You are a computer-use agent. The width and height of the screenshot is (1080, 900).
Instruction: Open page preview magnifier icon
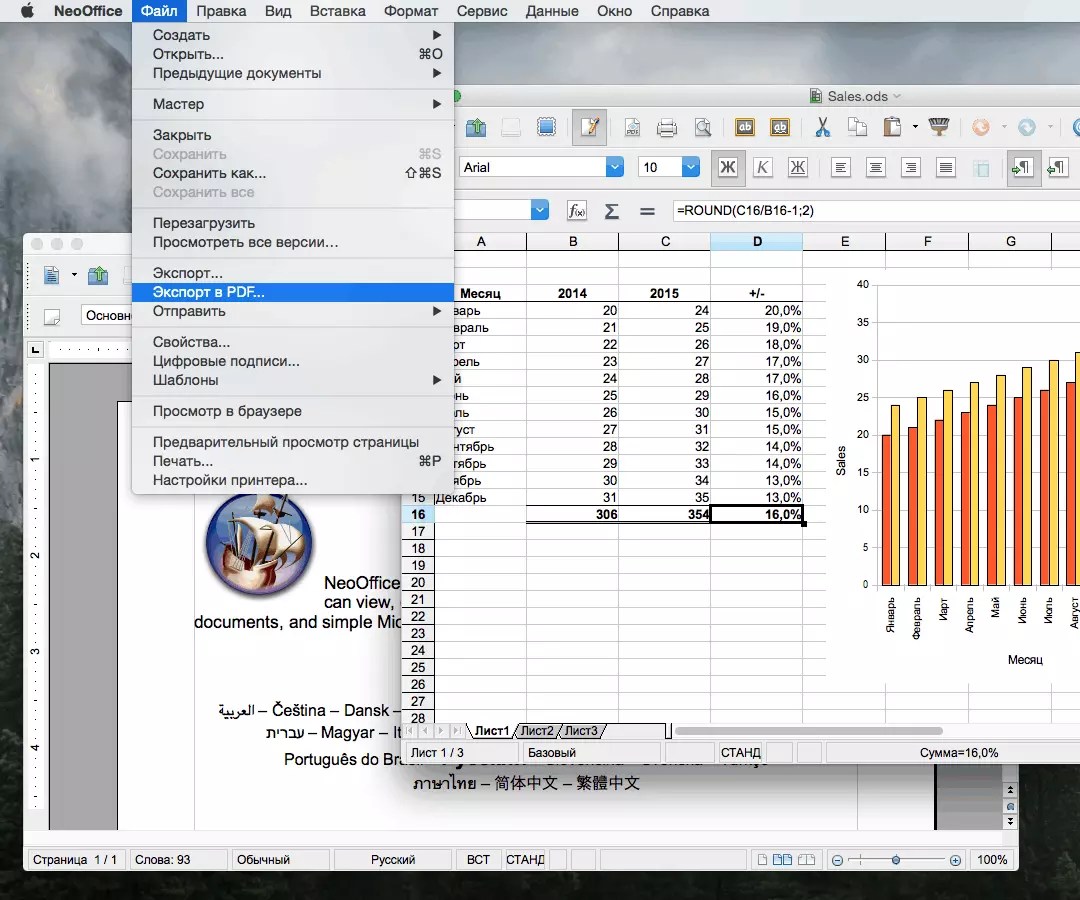pyautogui.click(x=703, y=127)
